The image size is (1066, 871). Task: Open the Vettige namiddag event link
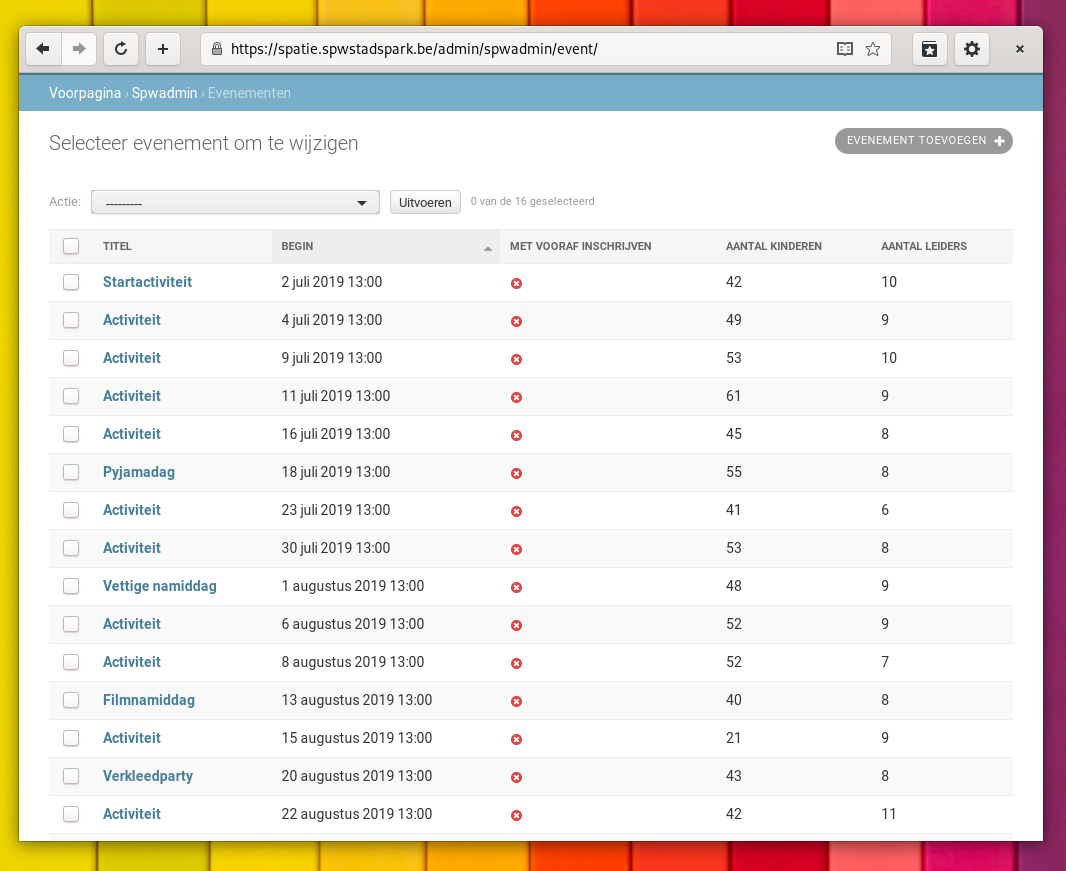click(159, 586)
